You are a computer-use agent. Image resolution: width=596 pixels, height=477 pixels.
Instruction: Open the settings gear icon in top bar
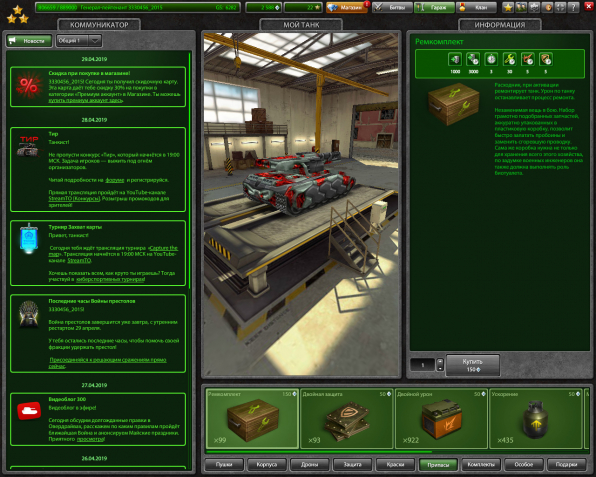(534, 7)
